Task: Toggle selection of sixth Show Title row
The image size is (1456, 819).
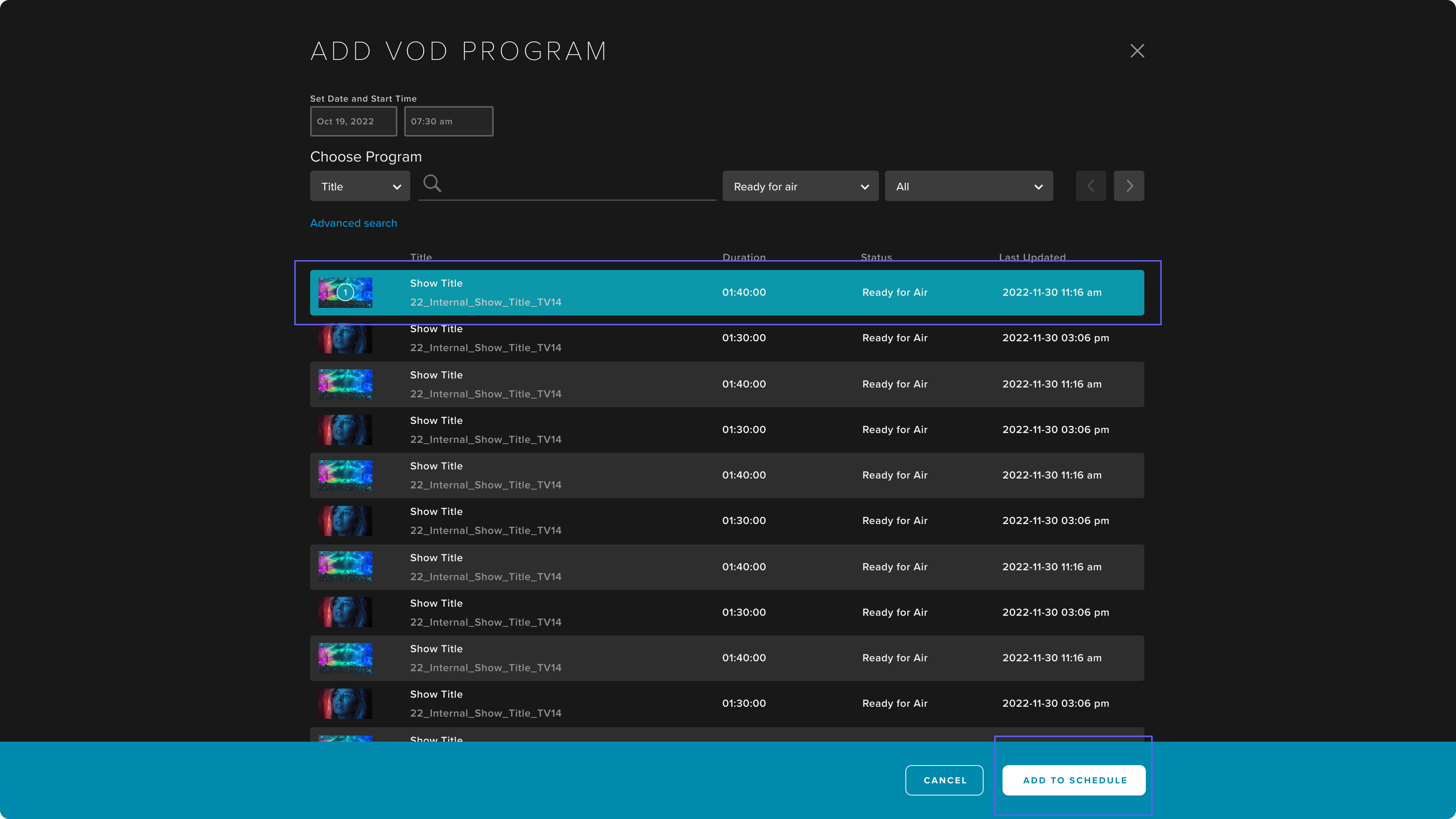Action: [x=727, y=521]
